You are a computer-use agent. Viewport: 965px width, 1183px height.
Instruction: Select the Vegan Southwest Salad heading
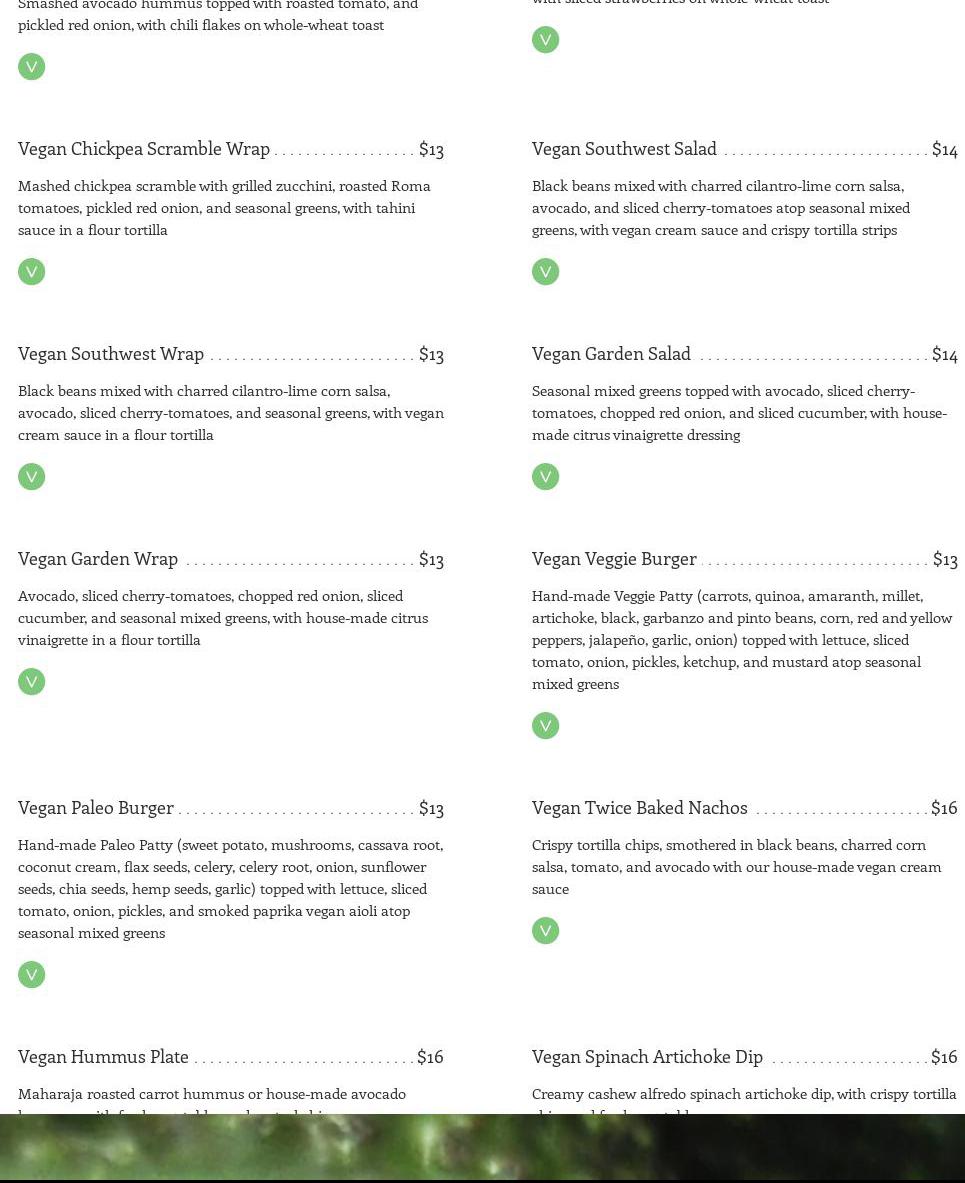[624, 148]
